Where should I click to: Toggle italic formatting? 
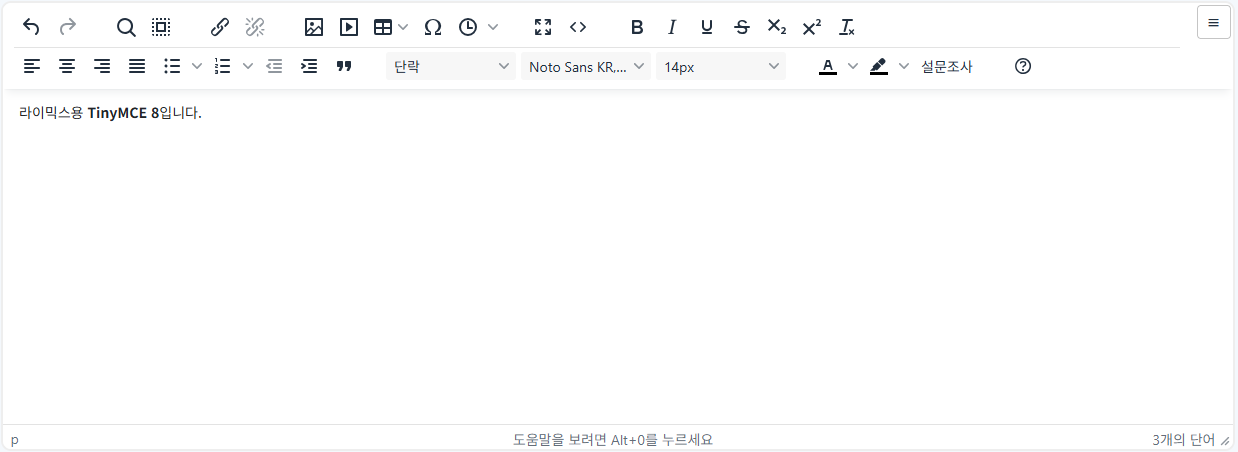[672, 27]
